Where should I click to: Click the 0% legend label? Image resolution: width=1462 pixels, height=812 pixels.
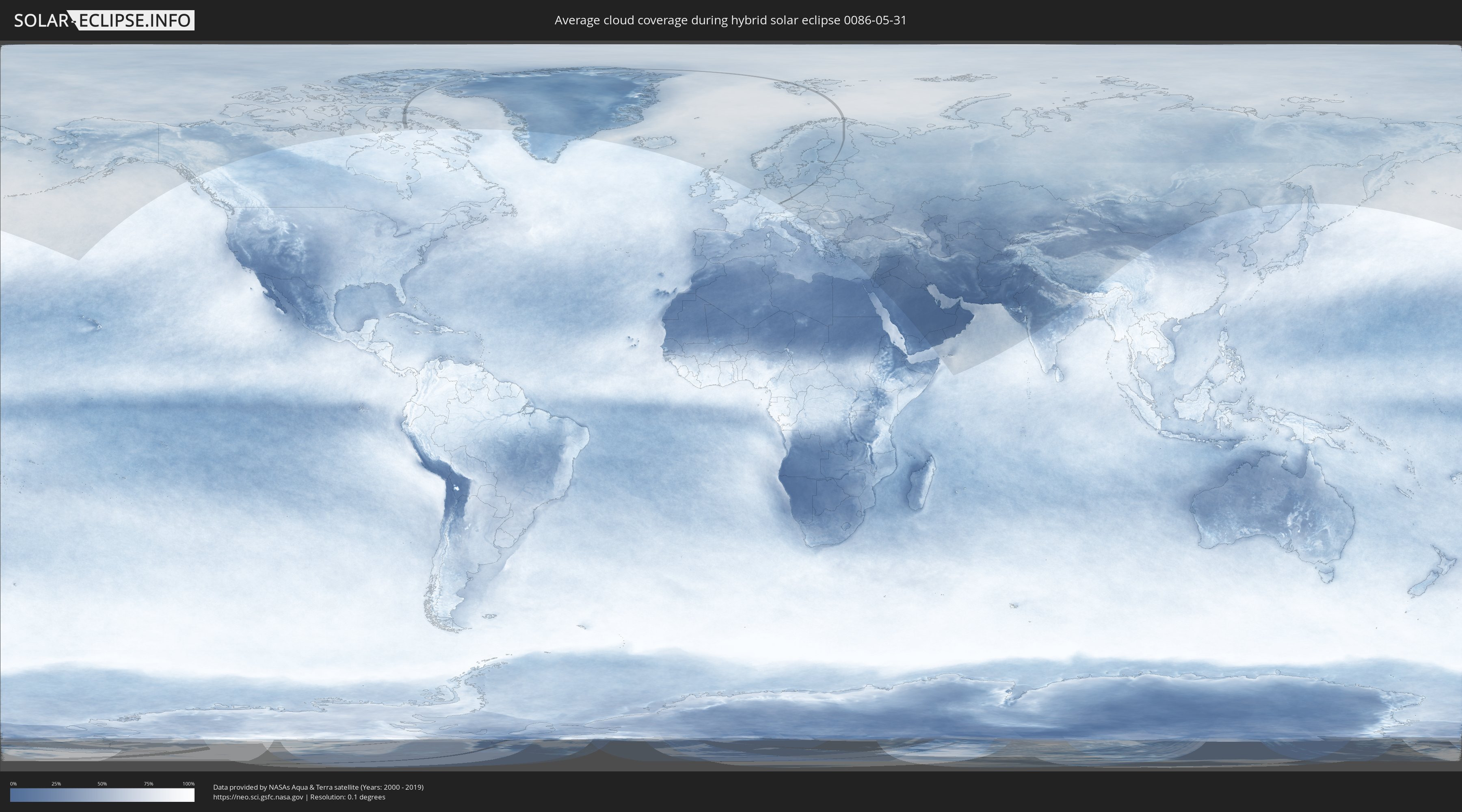coord(14,784)
